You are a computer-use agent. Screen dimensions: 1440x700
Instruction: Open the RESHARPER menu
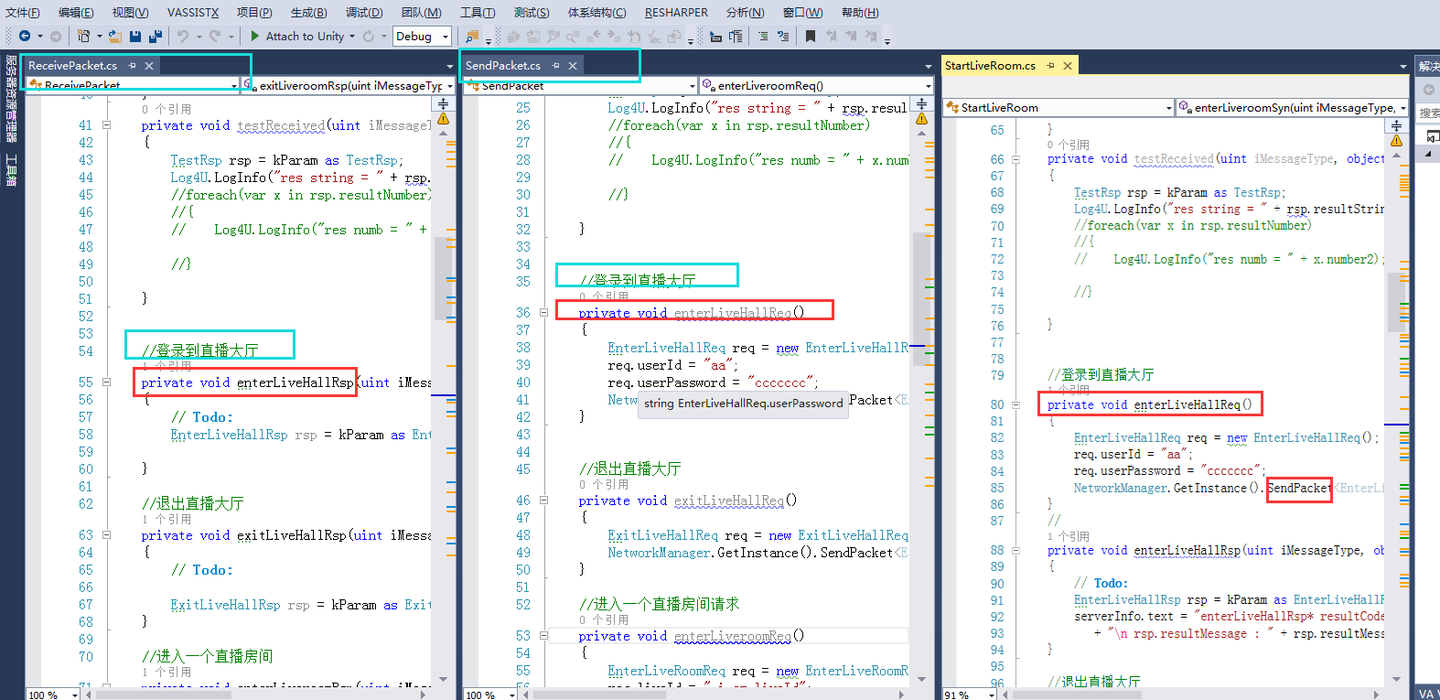pos(676,12)
